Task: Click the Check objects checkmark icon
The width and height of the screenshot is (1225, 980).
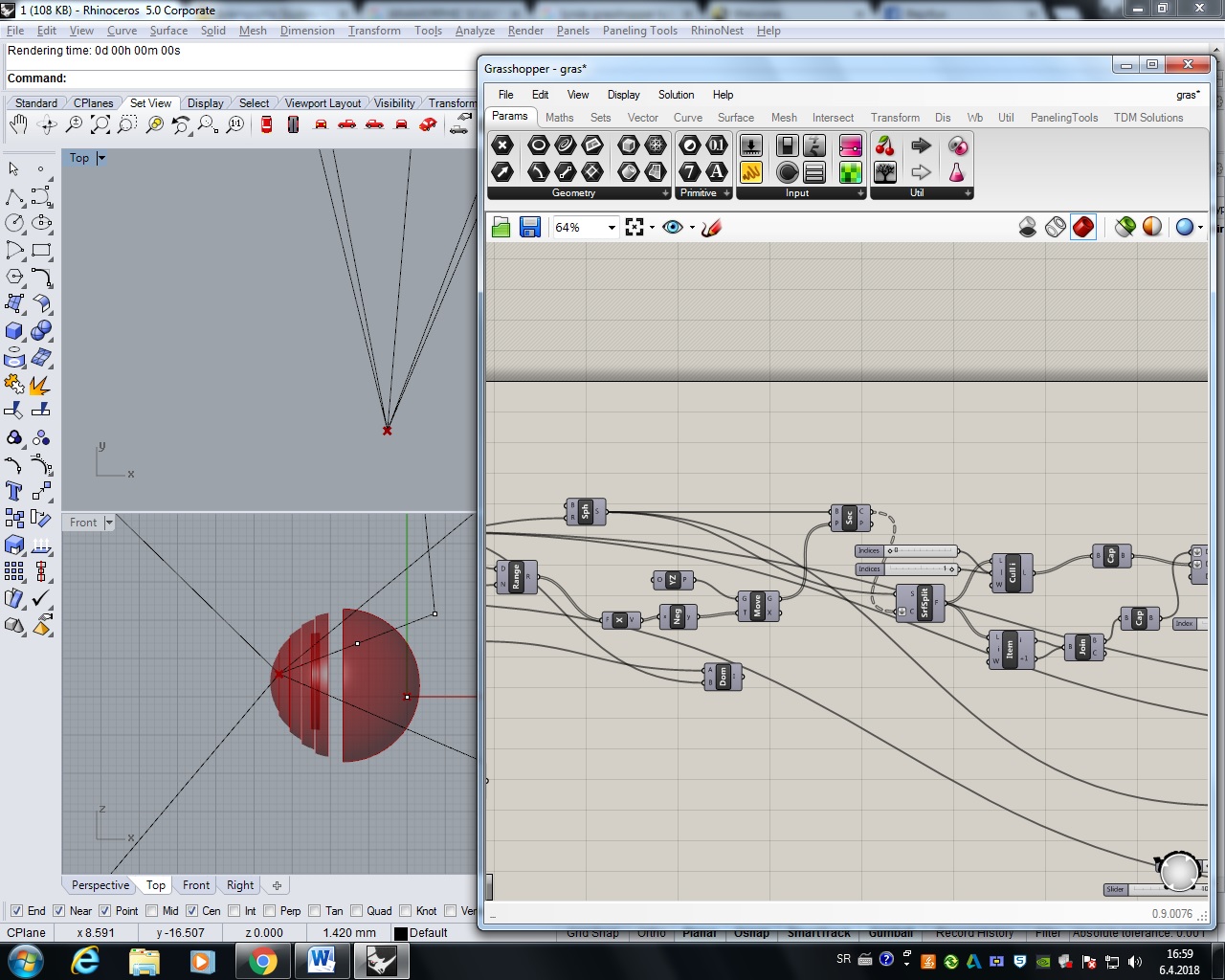Action: click(x=41, y=599)
